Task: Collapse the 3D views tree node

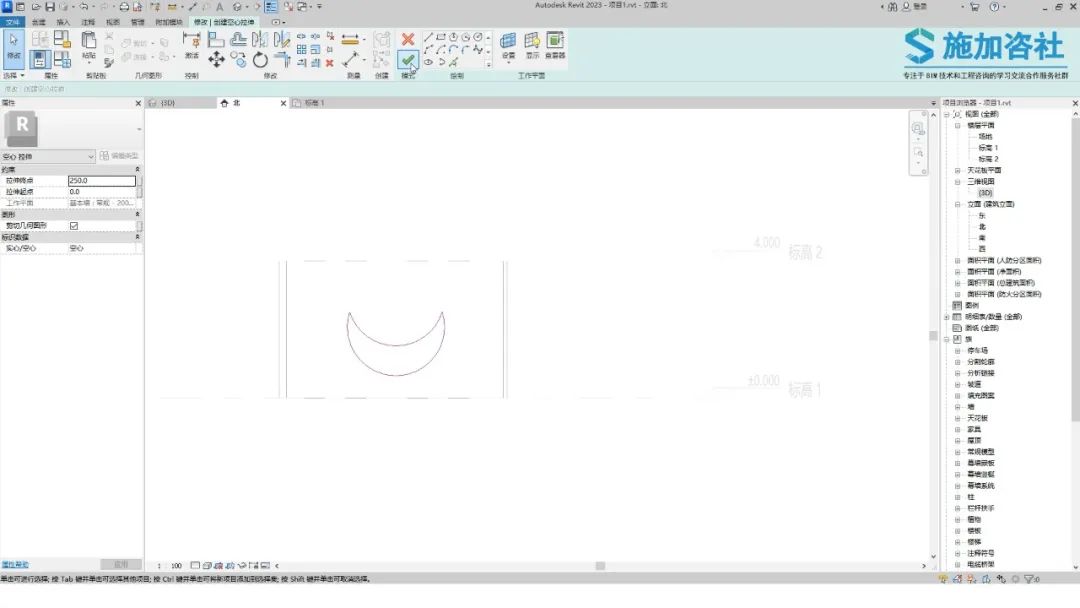Action: [957, 182]
